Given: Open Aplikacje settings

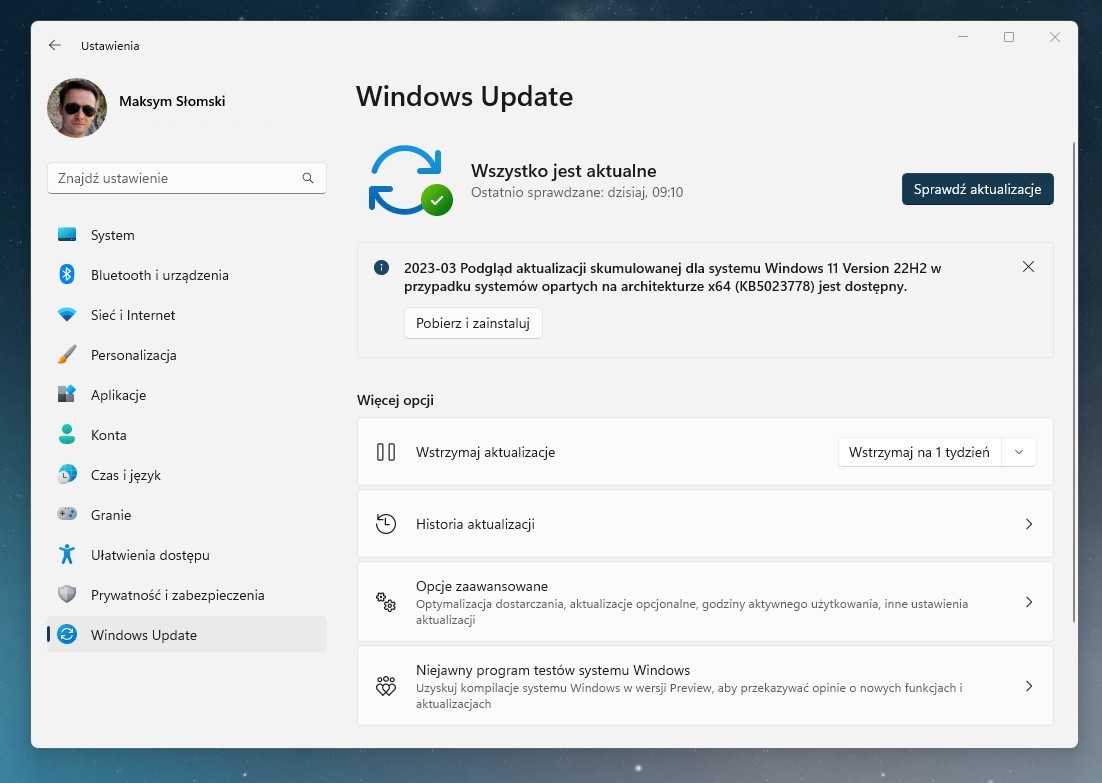Looking at the screenshot, I should 120,395.
